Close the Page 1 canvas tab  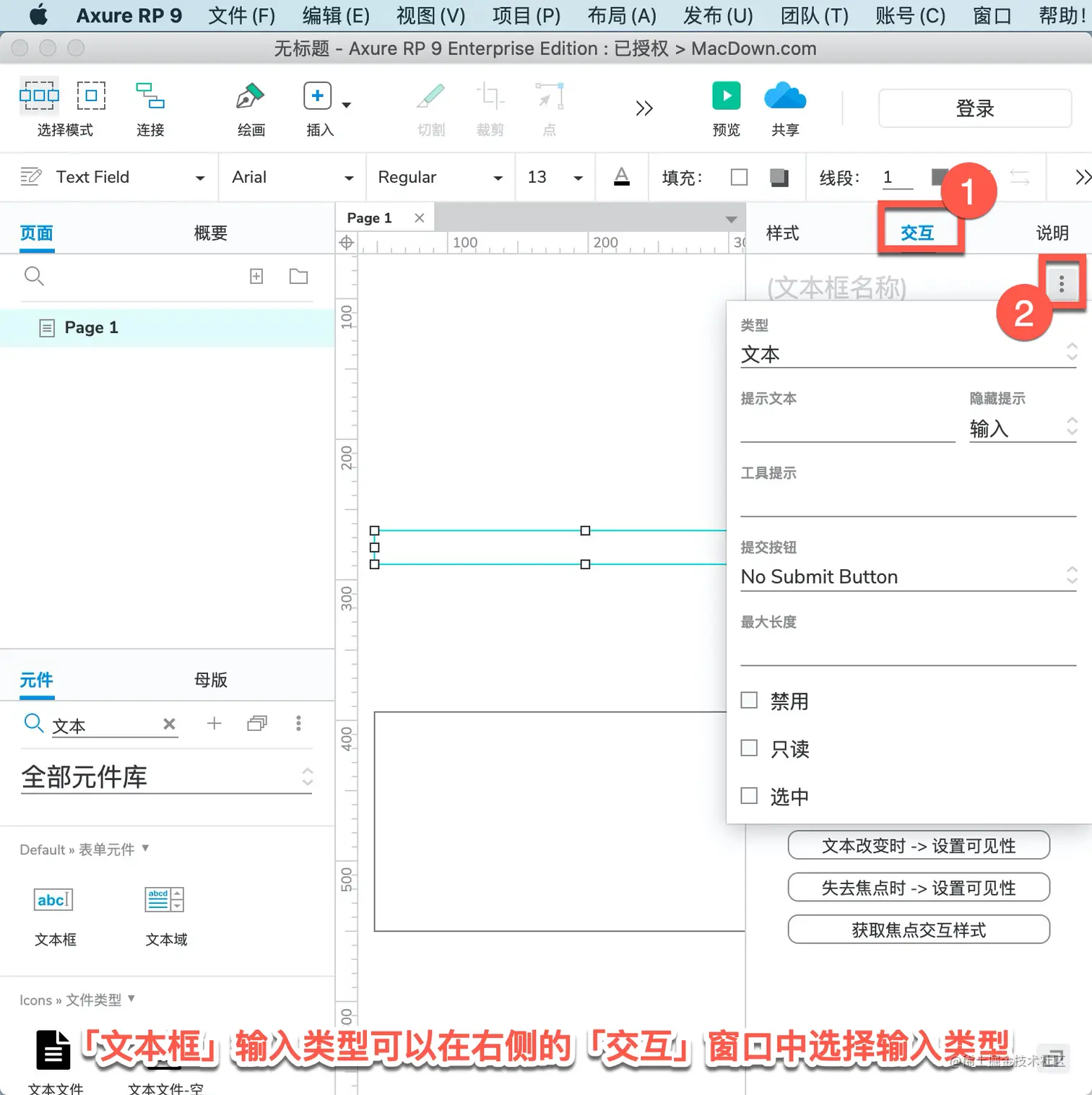(x=419, y=217)
